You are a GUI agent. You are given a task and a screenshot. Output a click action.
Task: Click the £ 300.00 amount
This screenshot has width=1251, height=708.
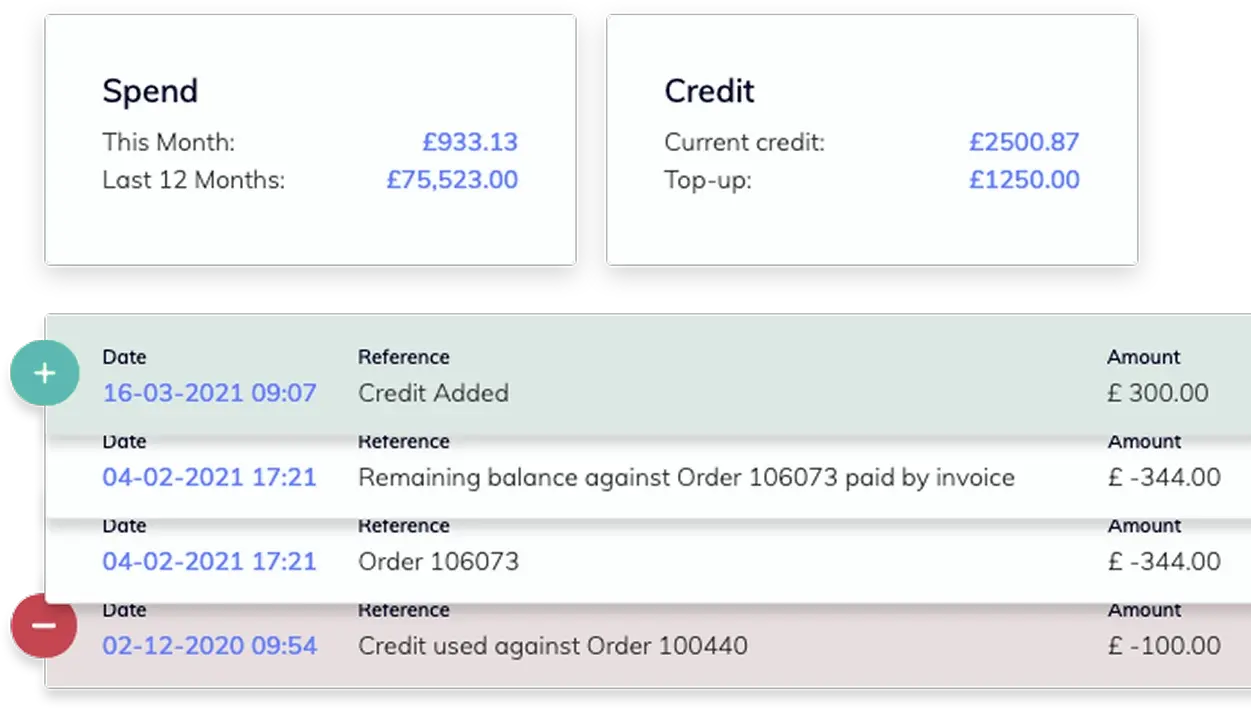click(1157, 393)
